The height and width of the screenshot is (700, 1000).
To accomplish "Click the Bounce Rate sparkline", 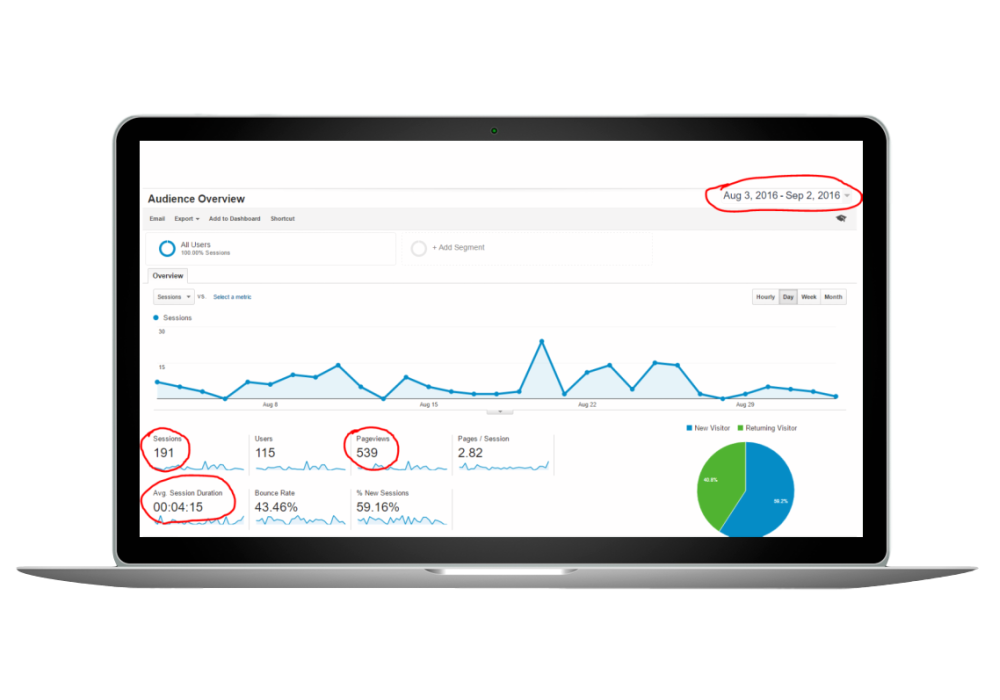I will [x=300, y=521].
